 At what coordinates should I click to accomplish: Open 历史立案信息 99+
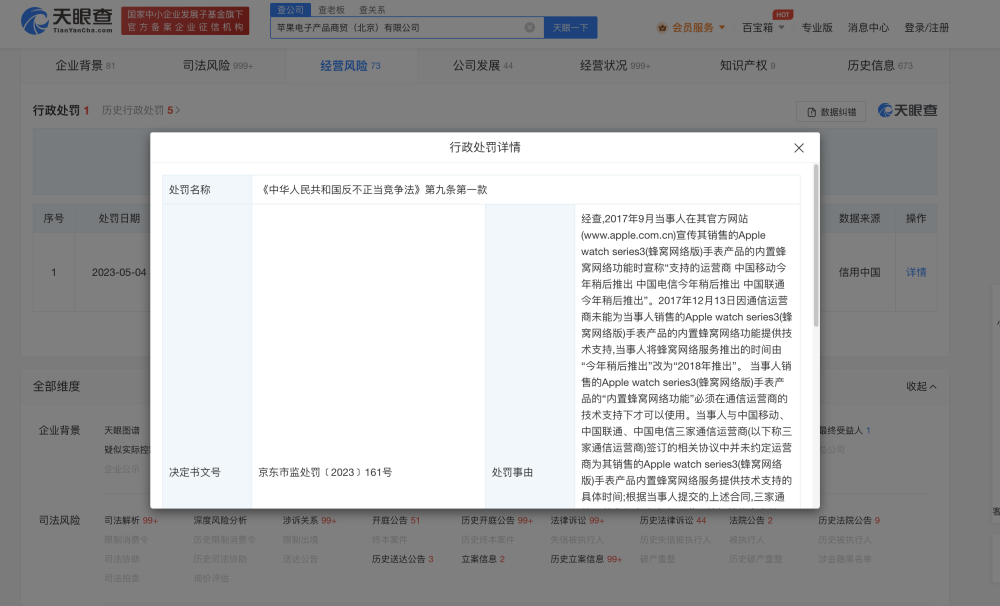[x=586, y=559]
